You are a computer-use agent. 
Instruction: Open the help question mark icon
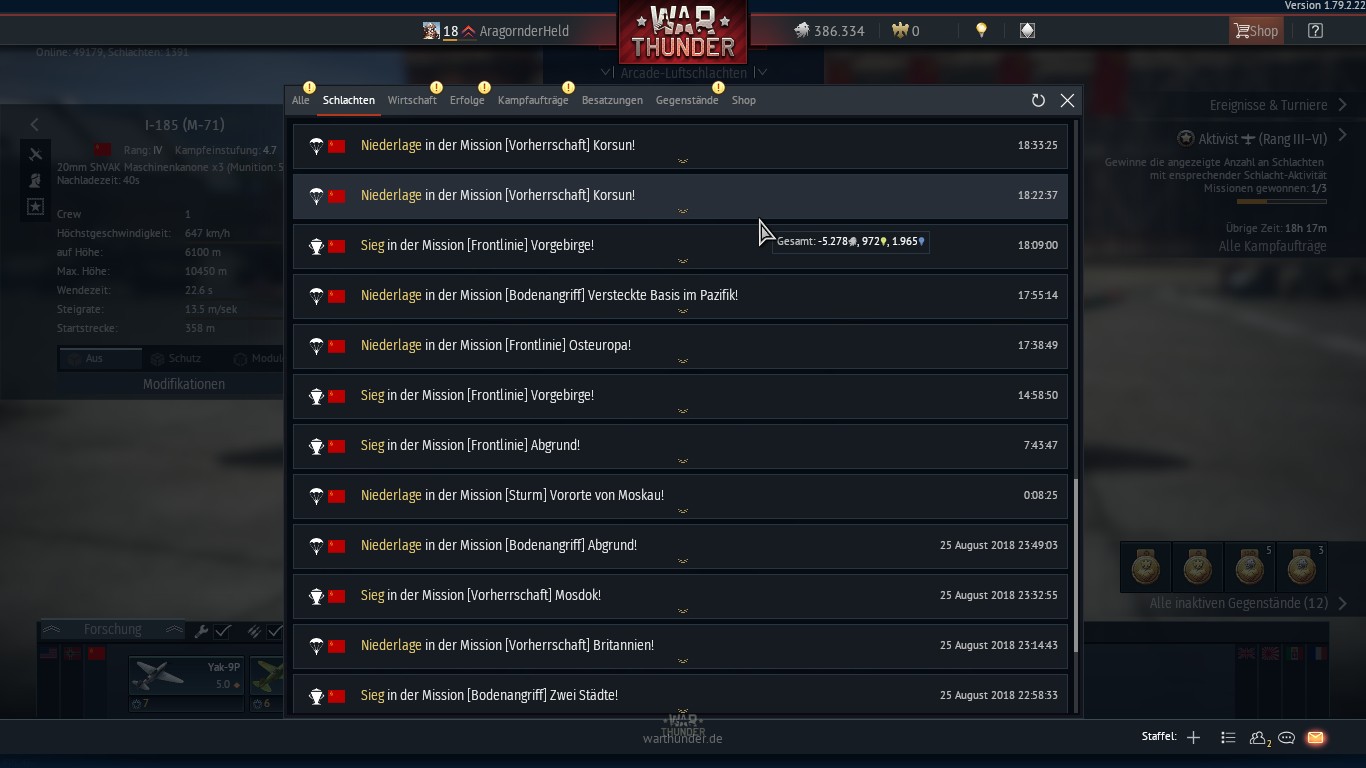1315,31
